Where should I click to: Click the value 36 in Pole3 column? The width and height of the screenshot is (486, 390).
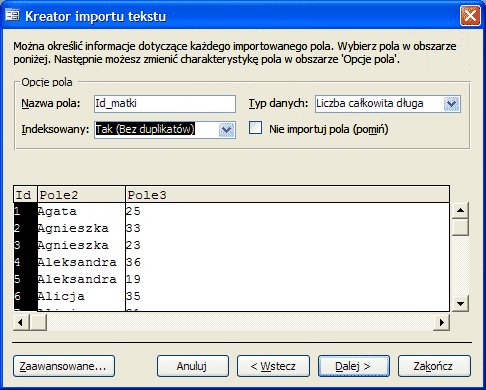[133, 262]
